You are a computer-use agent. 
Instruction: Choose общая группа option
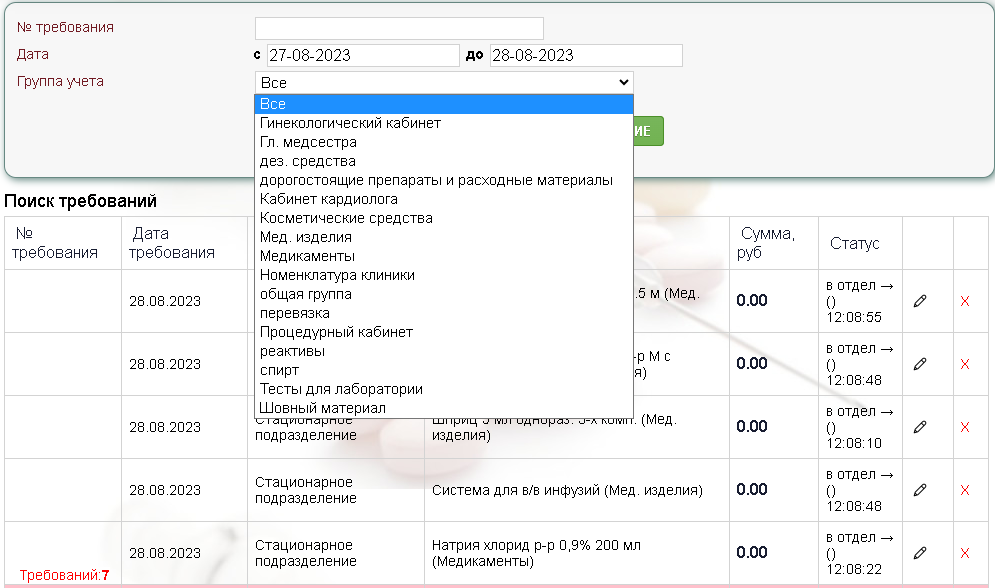point(444,294)
